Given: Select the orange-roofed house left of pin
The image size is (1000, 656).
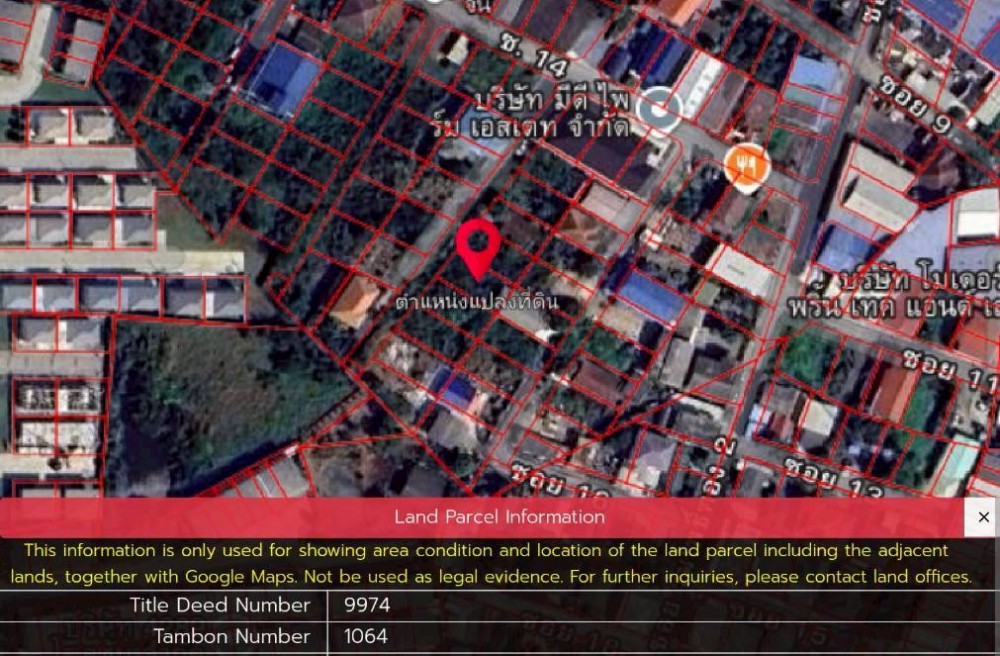Looking at the screenshot, I should pyautogui.click(x=357, y=300).
